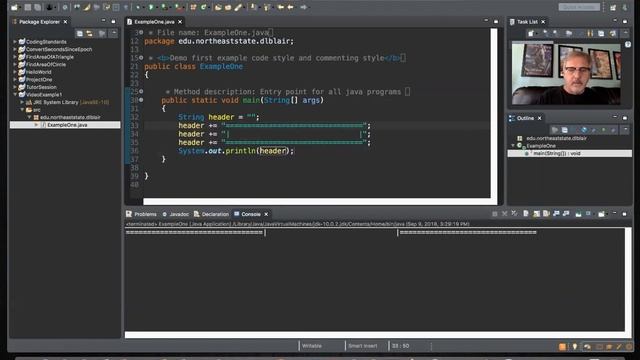Image resolution: width=640 pixels, height=360 pixels.
Task: Click the New Java Class icon
Action: tap(203, 7)
